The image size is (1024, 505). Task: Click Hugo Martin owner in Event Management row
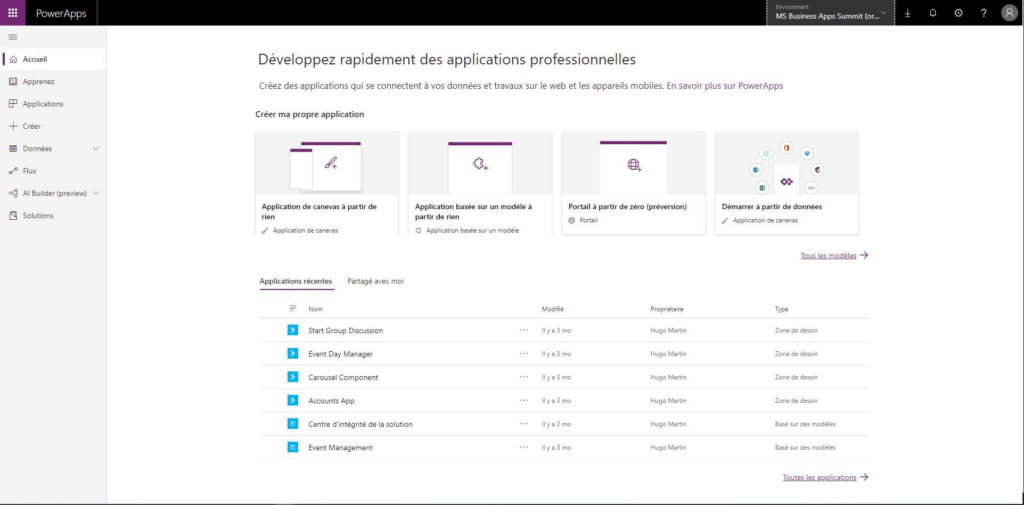(668, 448)
